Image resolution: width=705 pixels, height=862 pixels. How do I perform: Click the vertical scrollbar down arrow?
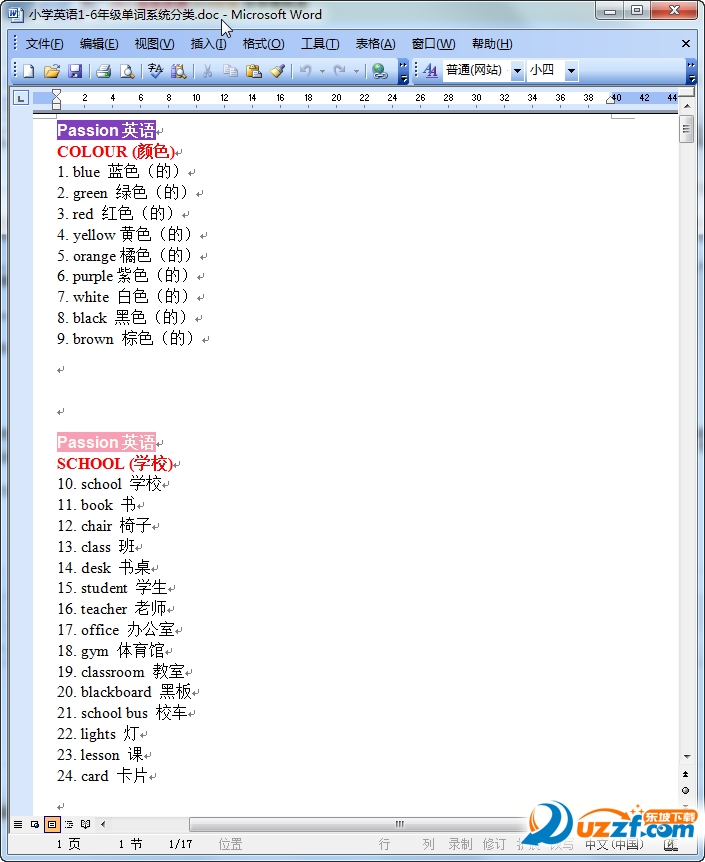(687, 757)
